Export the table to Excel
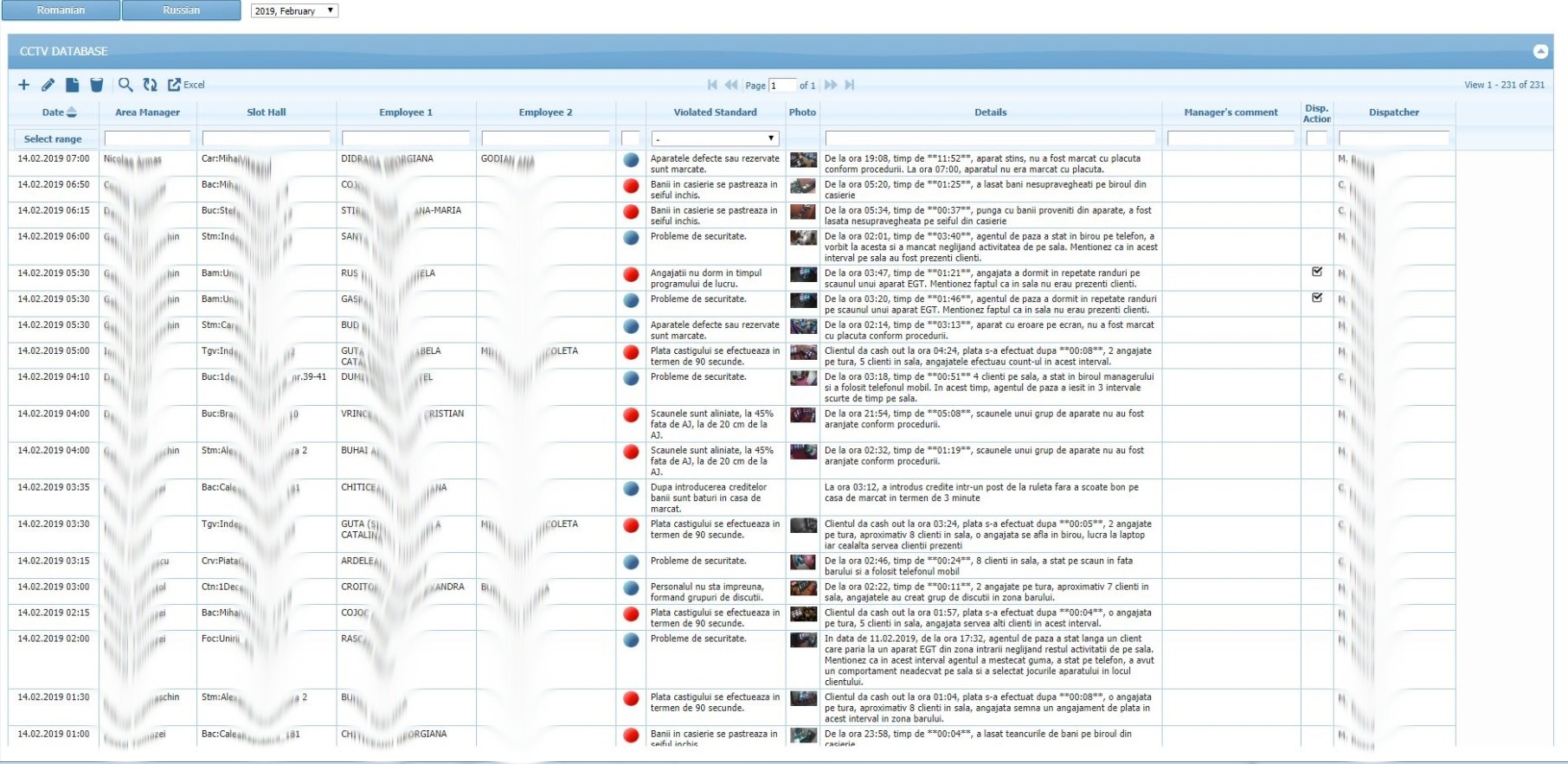 click(186, 85)
